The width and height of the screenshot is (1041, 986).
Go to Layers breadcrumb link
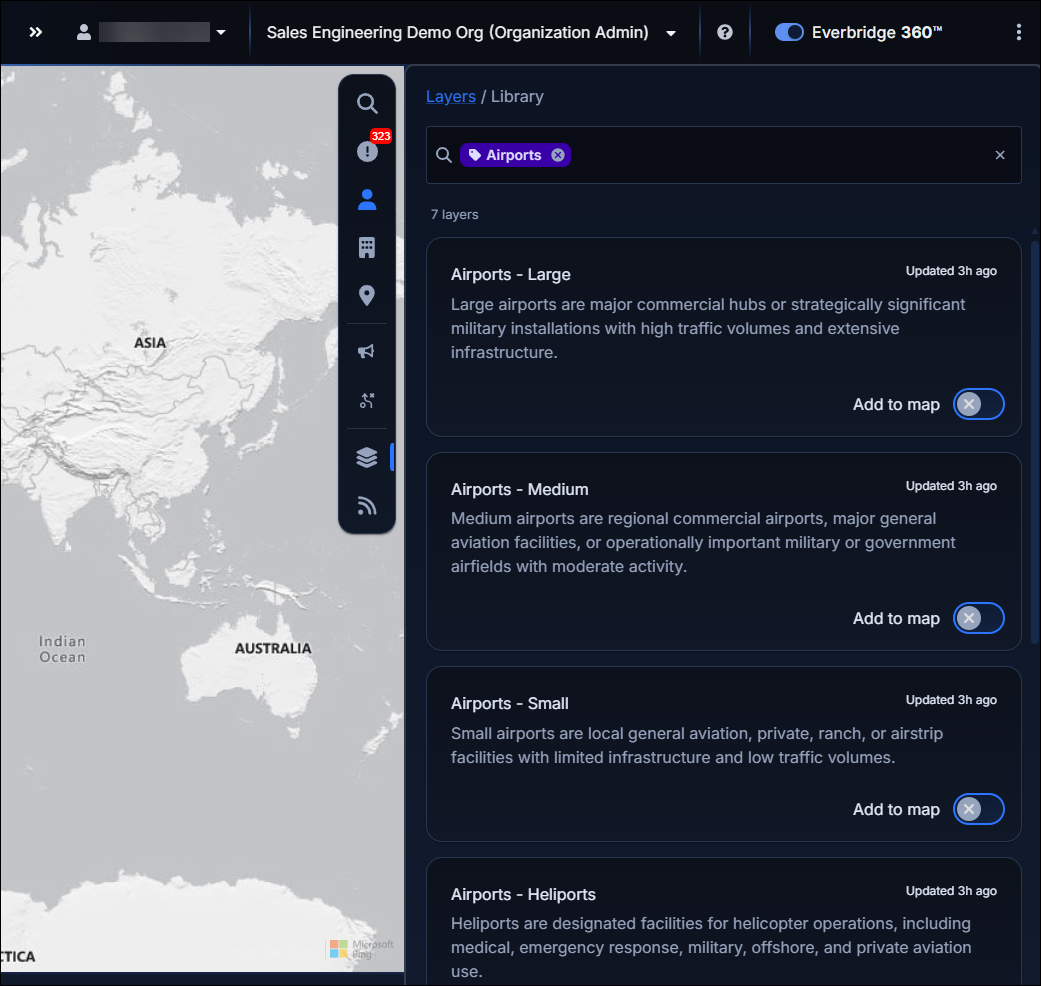pos(451,96)
